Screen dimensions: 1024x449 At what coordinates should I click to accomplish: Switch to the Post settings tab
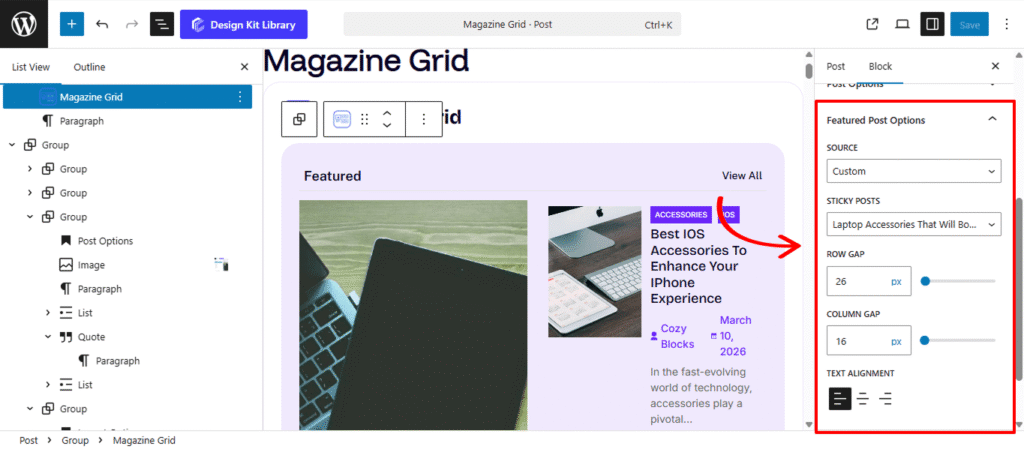click(835, 66)
